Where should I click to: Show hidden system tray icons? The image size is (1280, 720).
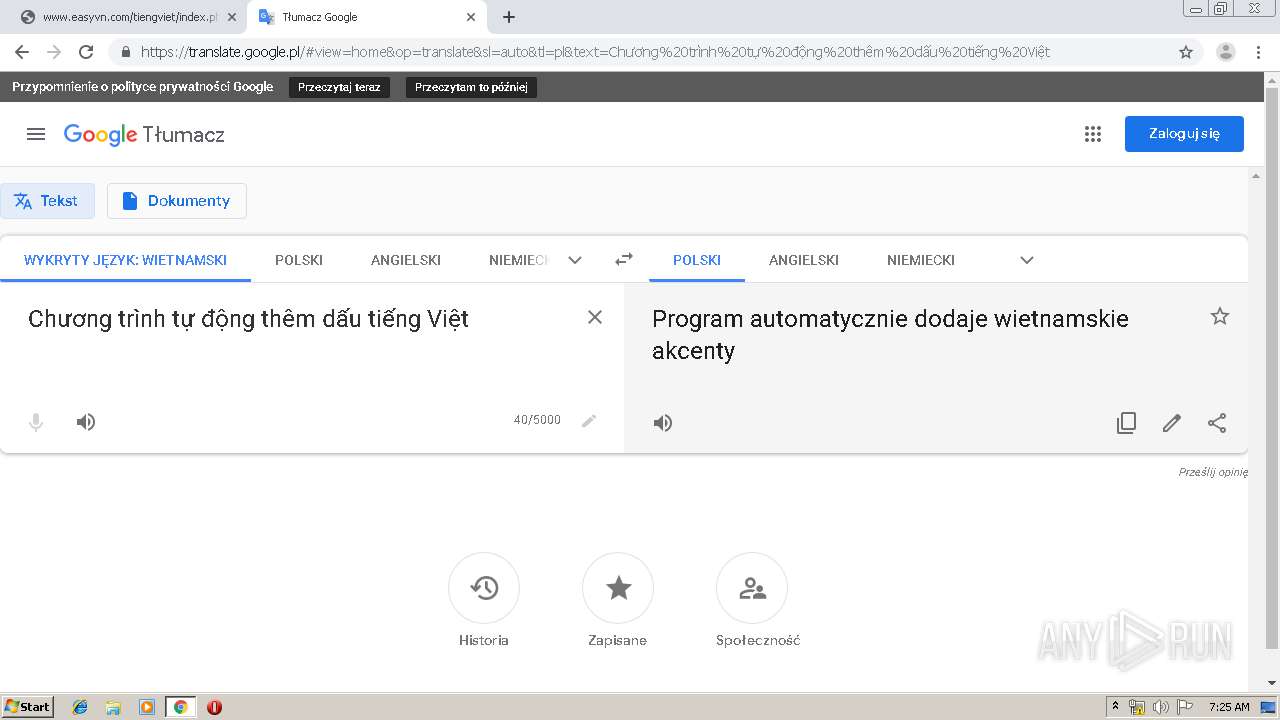tap(1115, 707)
